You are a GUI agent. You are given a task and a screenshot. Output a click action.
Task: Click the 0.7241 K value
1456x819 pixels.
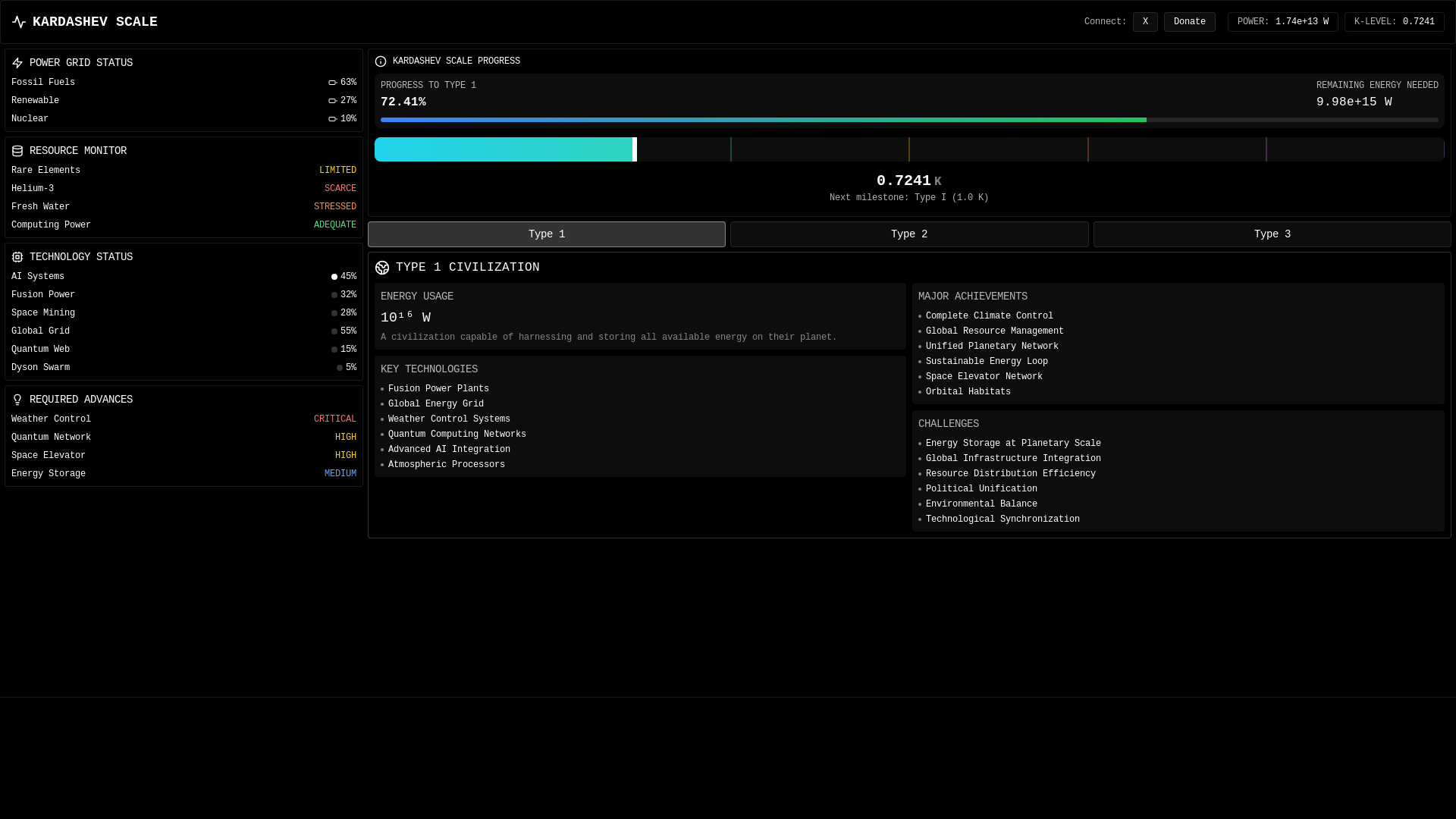[909, 180]
